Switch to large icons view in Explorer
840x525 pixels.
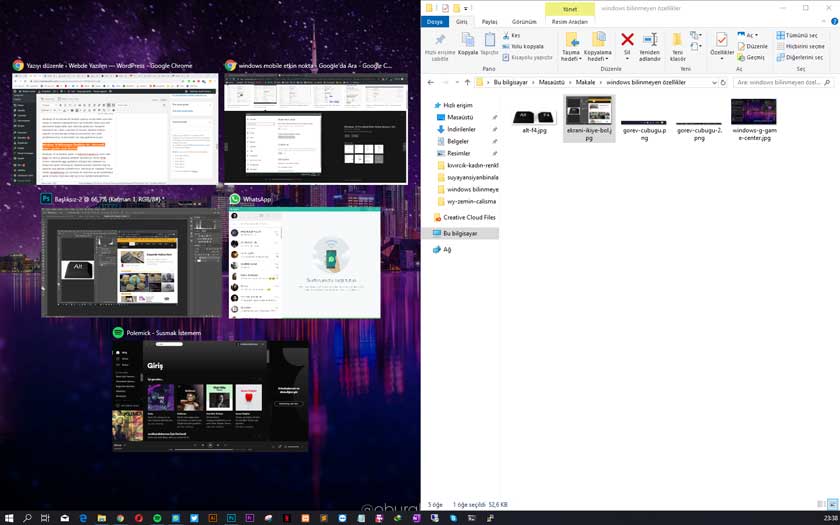[x=832, y=504]
